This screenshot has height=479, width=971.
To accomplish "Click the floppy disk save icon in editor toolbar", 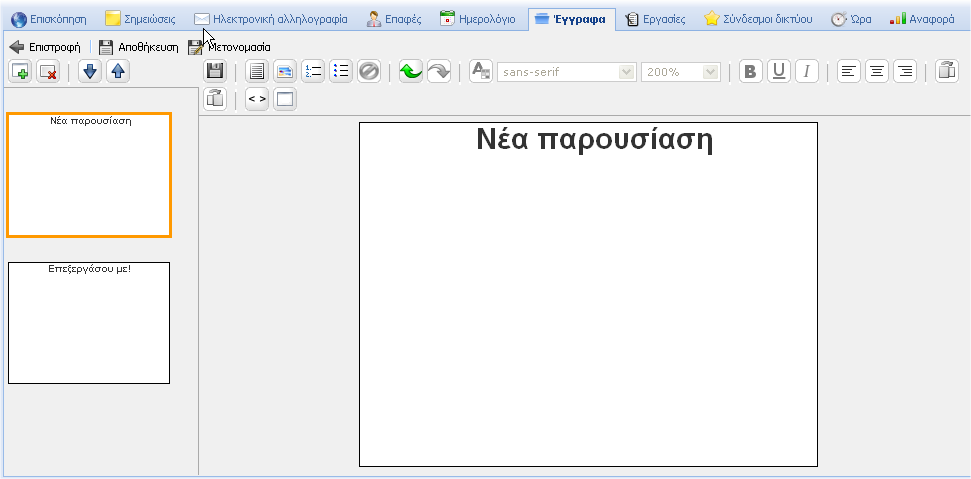I will pos(215,71).
